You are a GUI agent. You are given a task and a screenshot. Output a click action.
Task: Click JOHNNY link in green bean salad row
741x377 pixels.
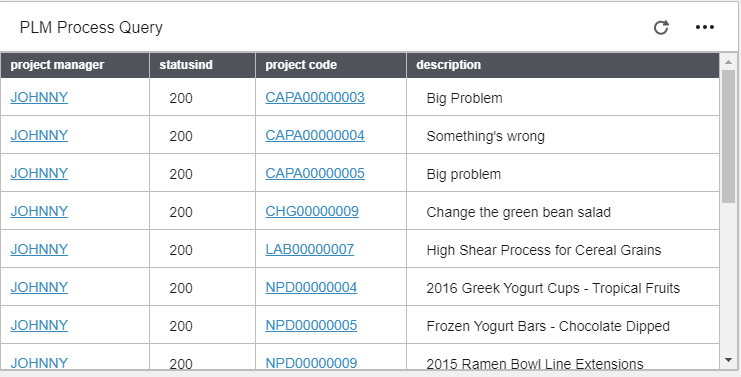[x=39, y=211]
